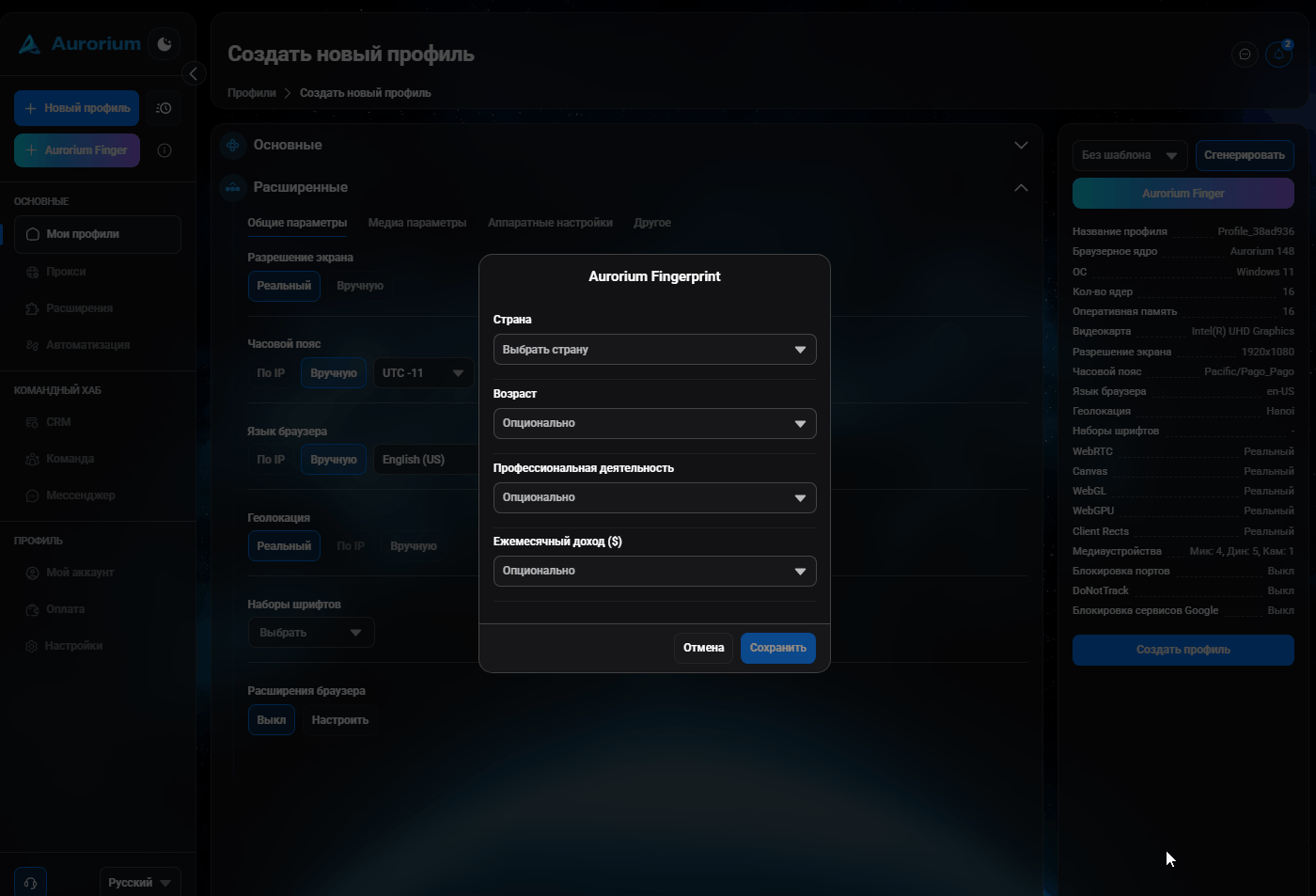Click Aurorium Finger gradient button in summary
This screenshot has height=896, width=1316.
pos(1183,194)
